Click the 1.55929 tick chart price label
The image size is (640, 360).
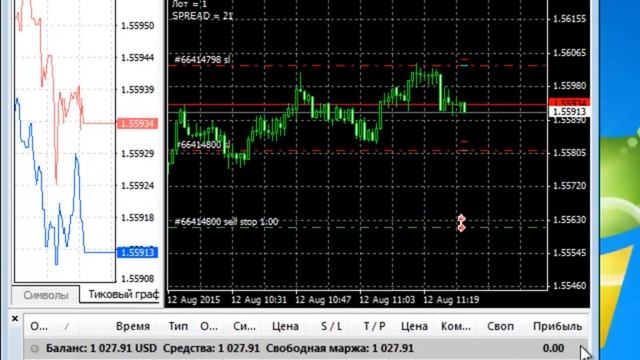(138, 154)
